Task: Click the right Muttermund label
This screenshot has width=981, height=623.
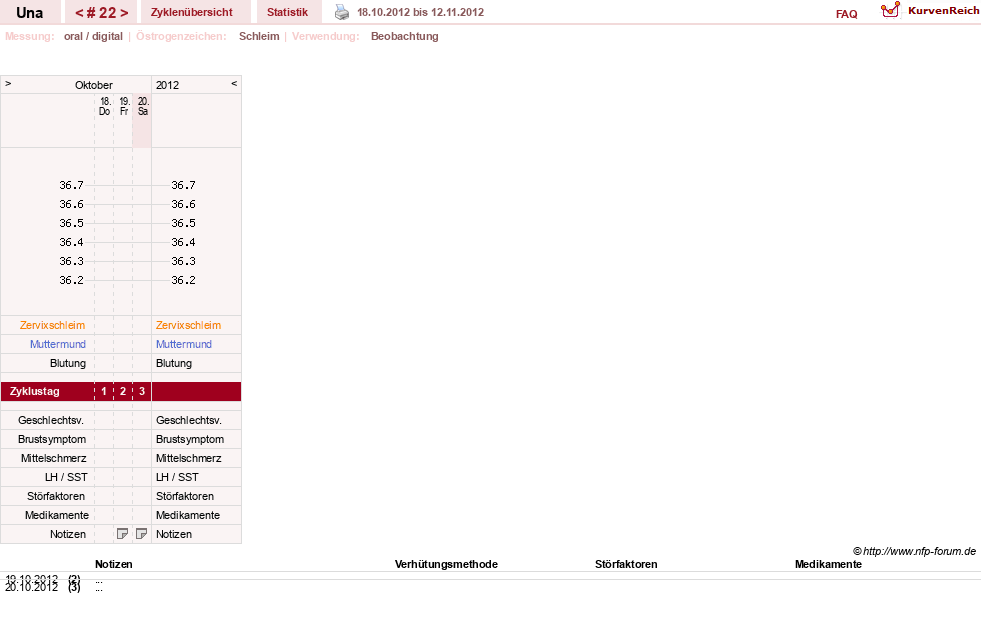Action: click(184, 344)
